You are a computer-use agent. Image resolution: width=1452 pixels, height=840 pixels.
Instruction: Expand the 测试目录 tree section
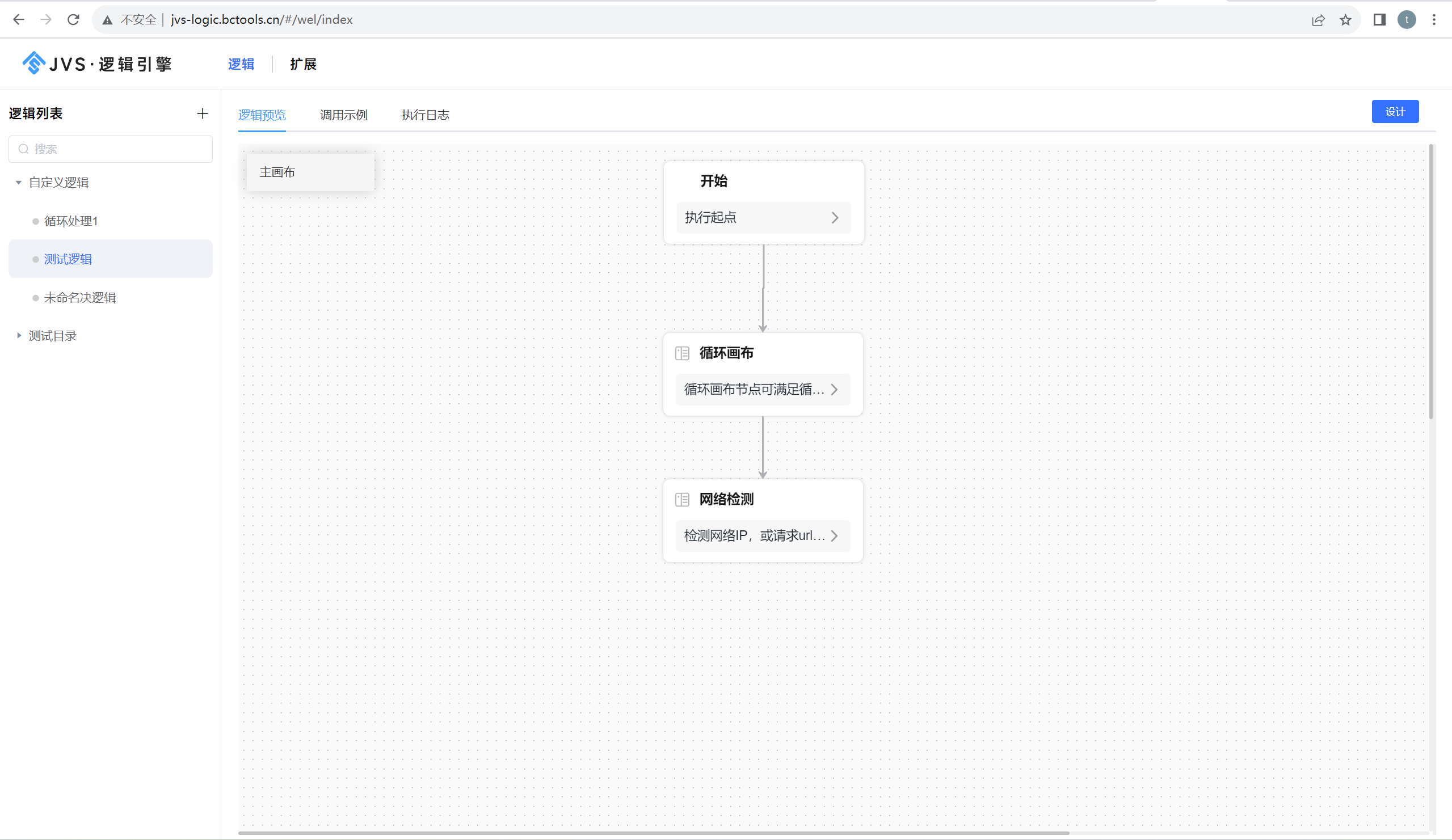click(x=18, y=335)
